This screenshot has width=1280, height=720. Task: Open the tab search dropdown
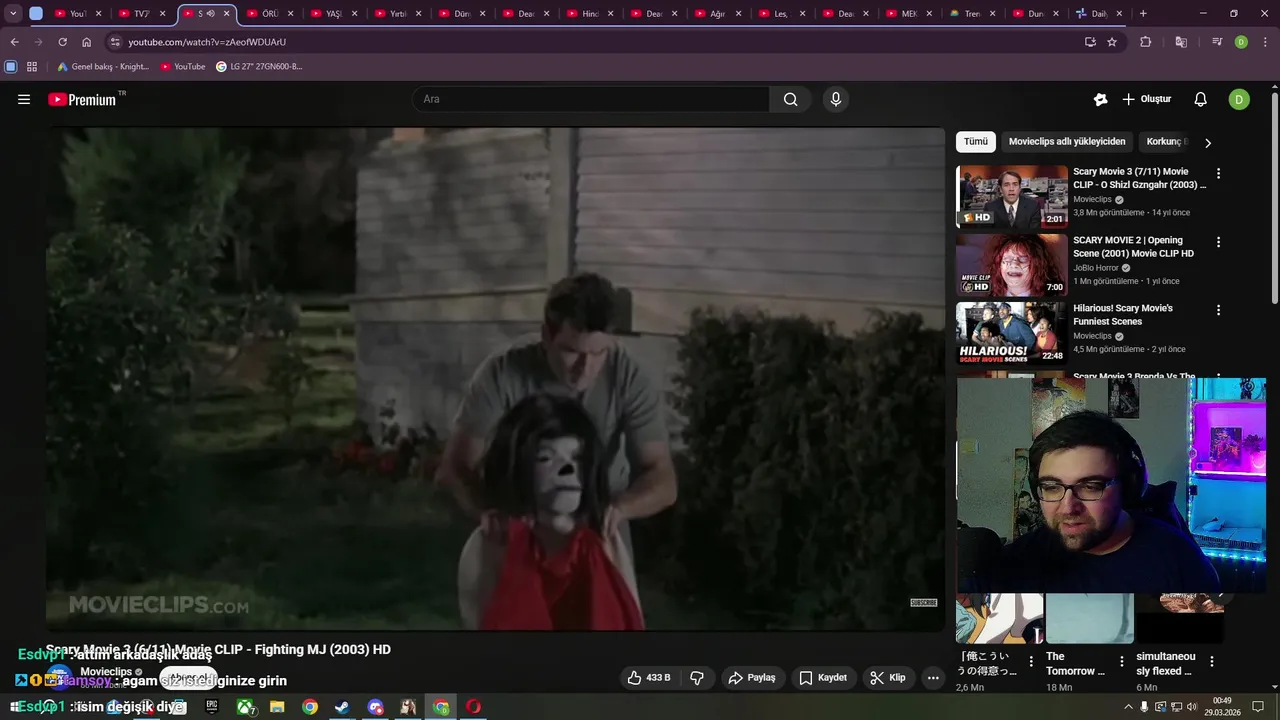[13, 14]
